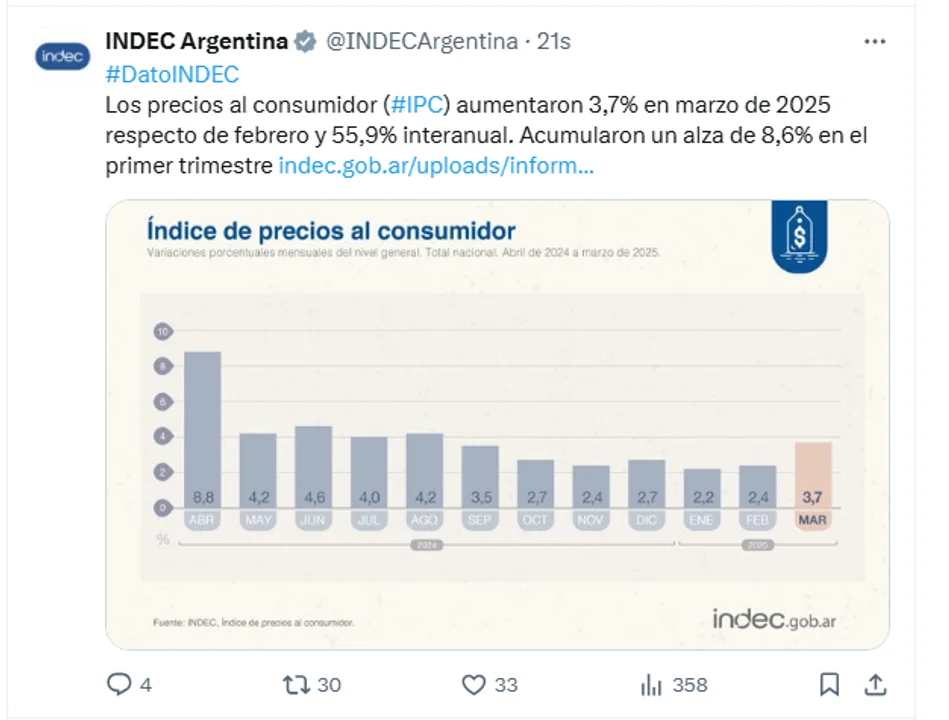Image resolution: width=949 pixels, height=720 pixels.
Task: Open the indec.gob.ar/uploads report link
Action: 436,166
